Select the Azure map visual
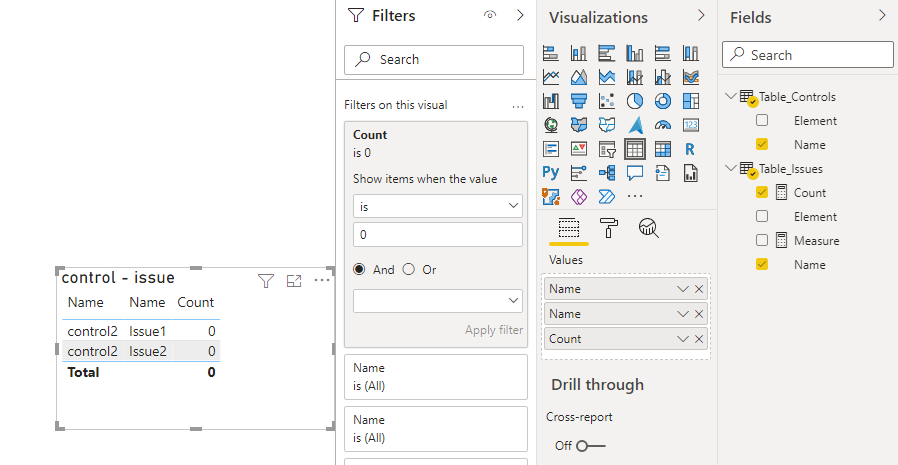The width and height of the screenshot is (898, 465). 635,125
